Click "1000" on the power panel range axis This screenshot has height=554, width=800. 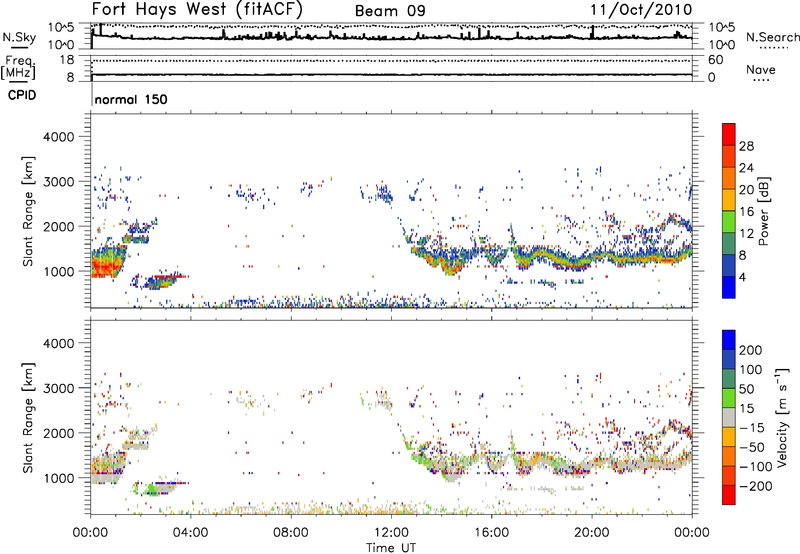[x=58, y=271]
